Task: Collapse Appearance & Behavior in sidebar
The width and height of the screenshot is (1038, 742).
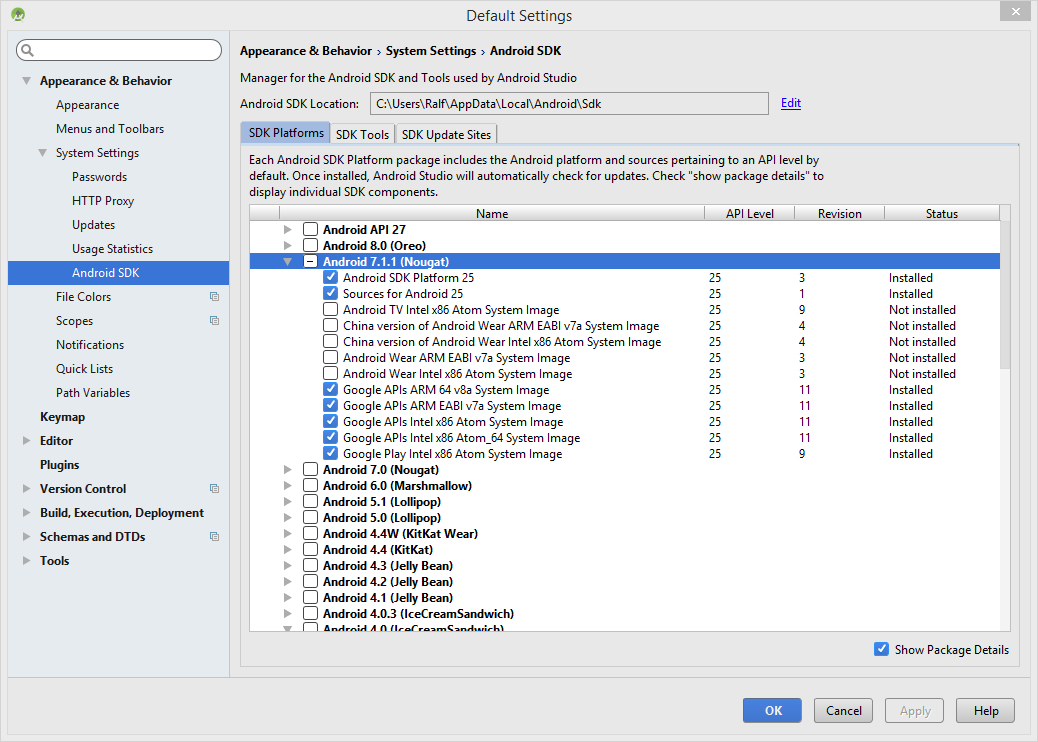Action: [x=26, y=81]
